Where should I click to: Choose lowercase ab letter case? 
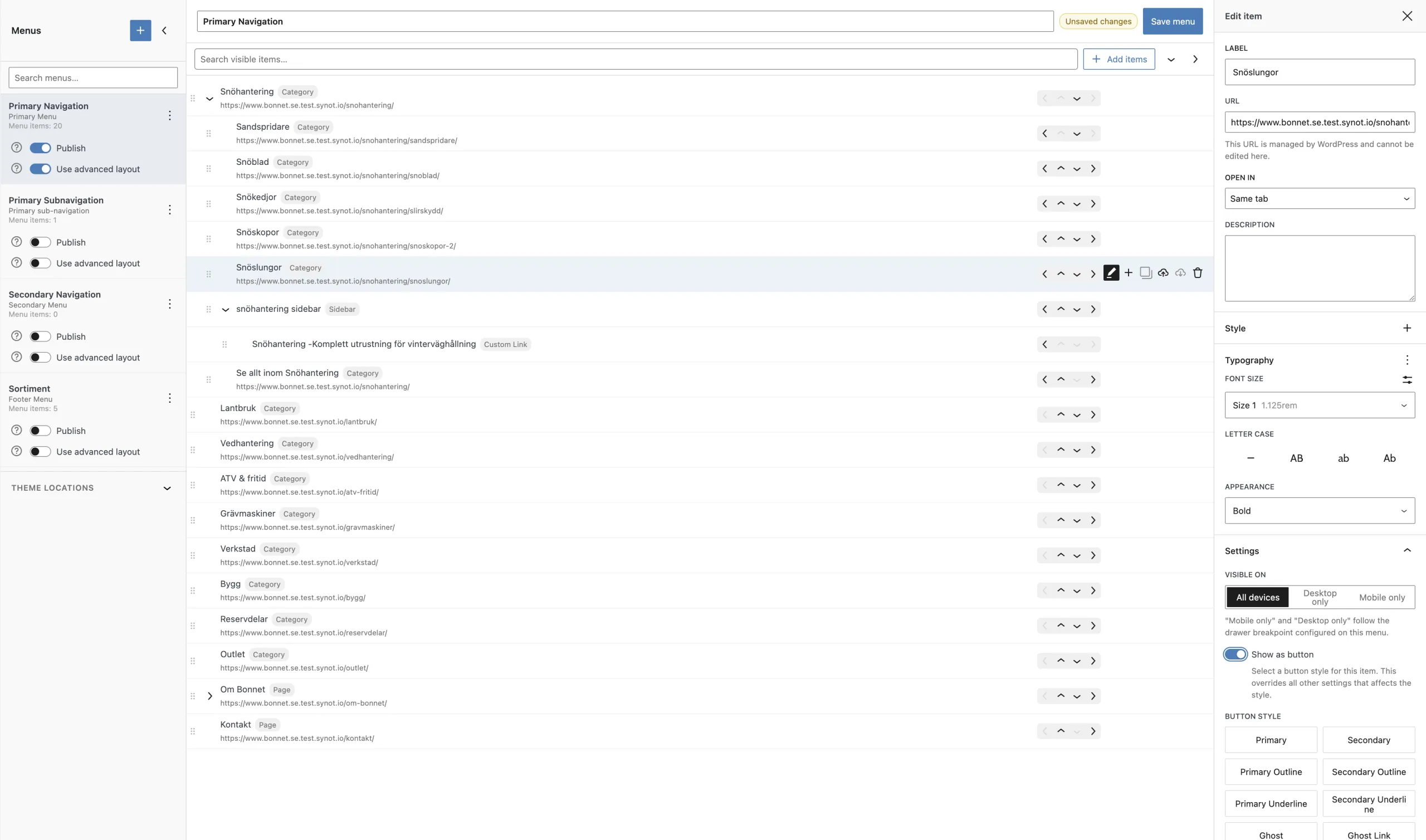pyautogui.click(x=1344, y=458)
